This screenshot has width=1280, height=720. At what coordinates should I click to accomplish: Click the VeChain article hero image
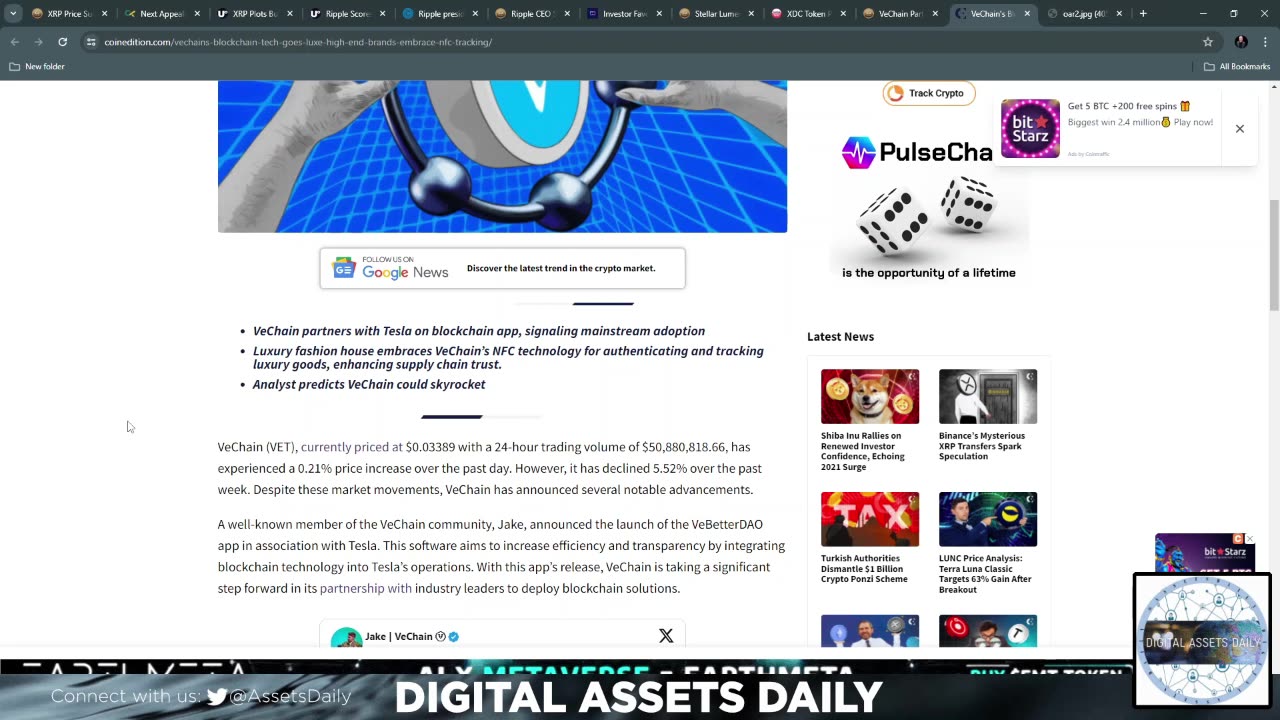click(502, 157)
